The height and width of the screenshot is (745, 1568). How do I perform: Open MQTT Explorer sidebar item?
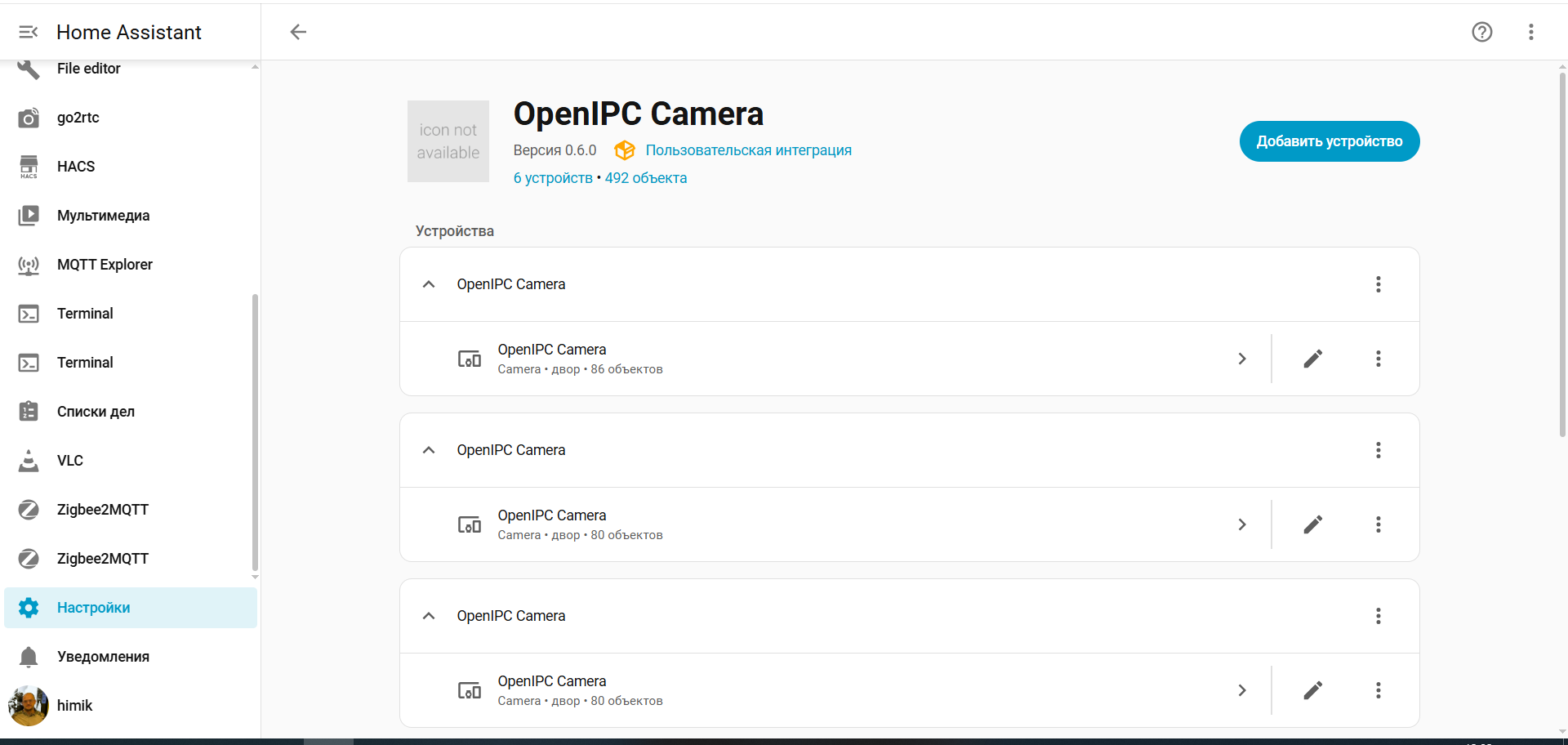click(x=105, y=265)
